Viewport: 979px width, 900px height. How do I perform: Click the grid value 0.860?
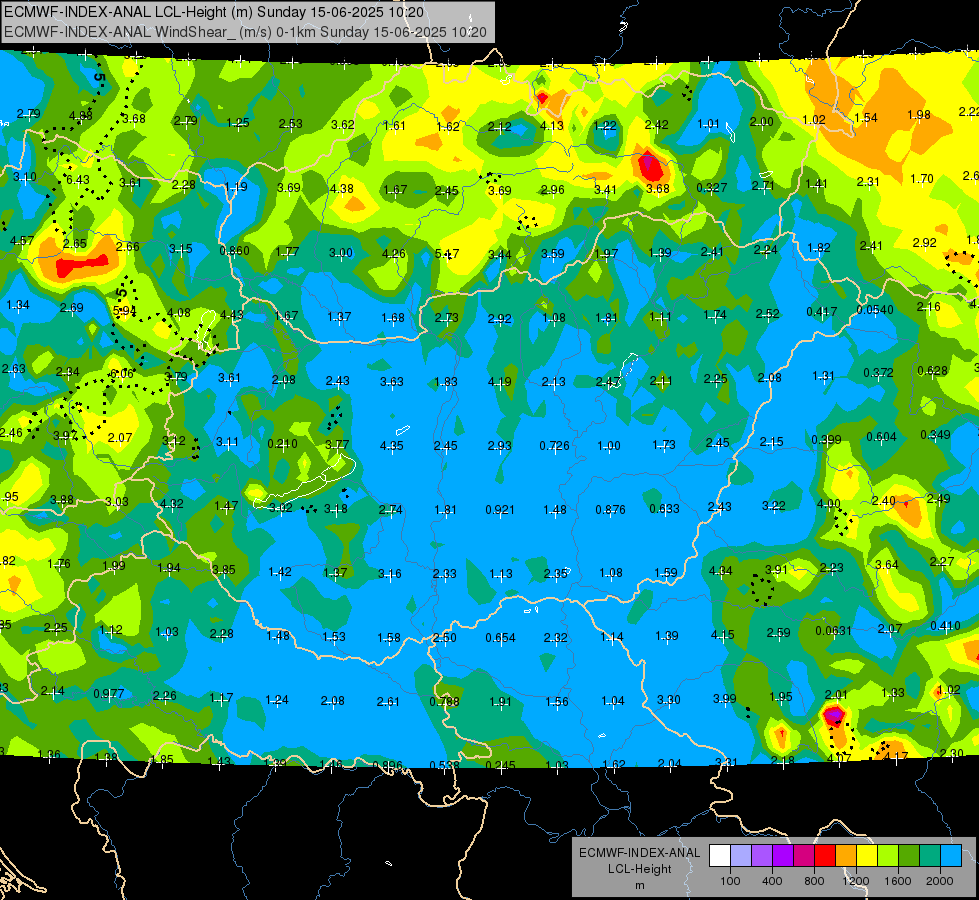tap(234, 250)
